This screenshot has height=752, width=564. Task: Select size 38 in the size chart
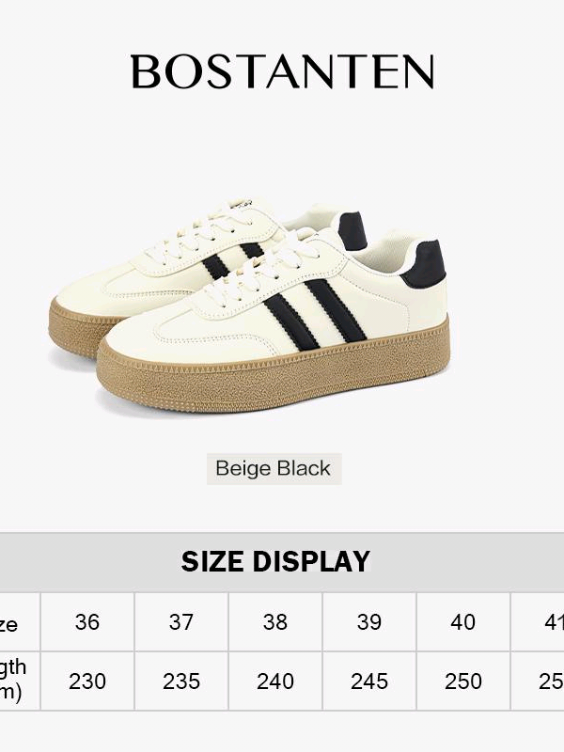tap(275, 622)
